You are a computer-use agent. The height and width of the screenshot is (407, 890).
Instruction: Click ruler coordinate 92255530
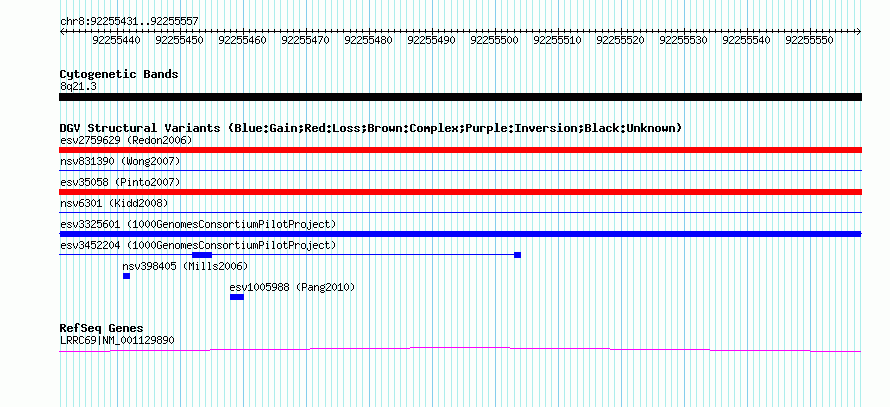point(683,41)
